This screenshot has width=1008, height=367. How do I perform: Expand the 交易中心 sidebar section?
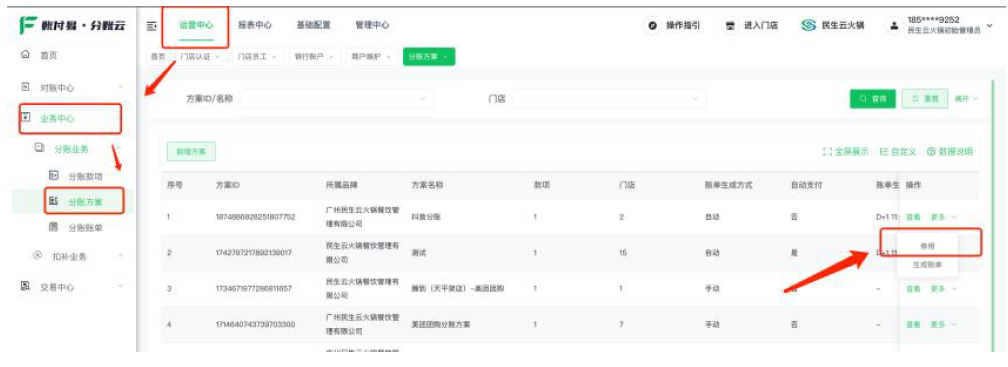71,287
